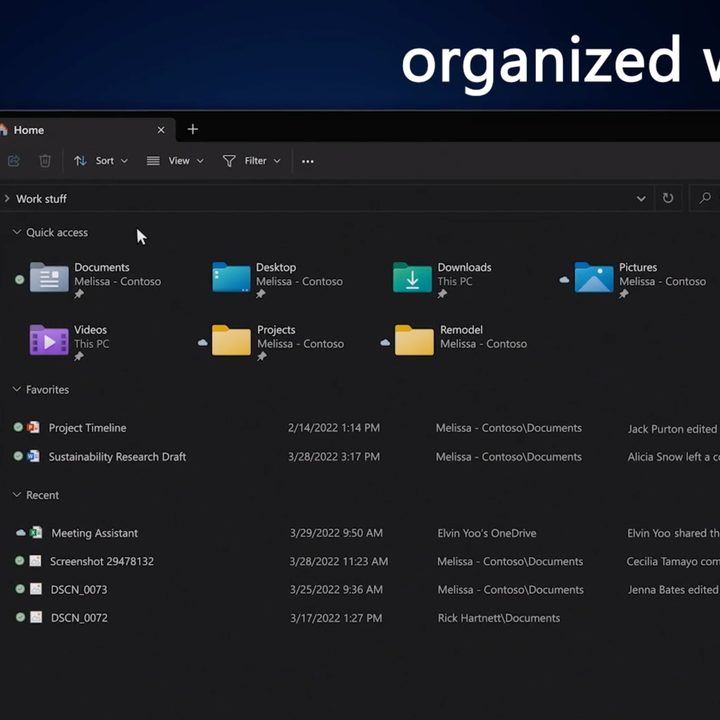Click the cloud status icon beside Pictures

point(564,280)
